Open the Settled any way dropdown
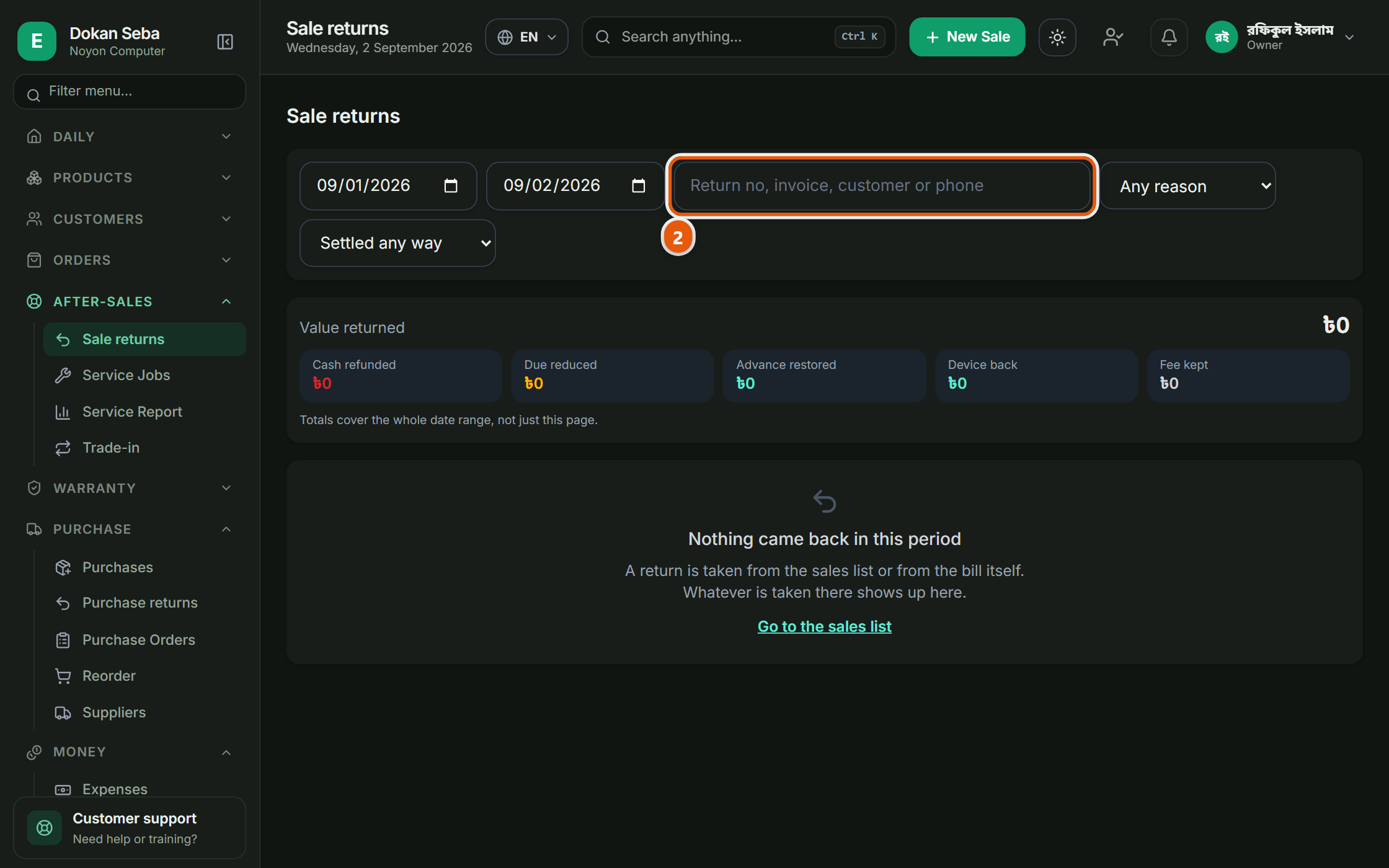This screenshot has width=1389, height=868. [x=397, y=243]
